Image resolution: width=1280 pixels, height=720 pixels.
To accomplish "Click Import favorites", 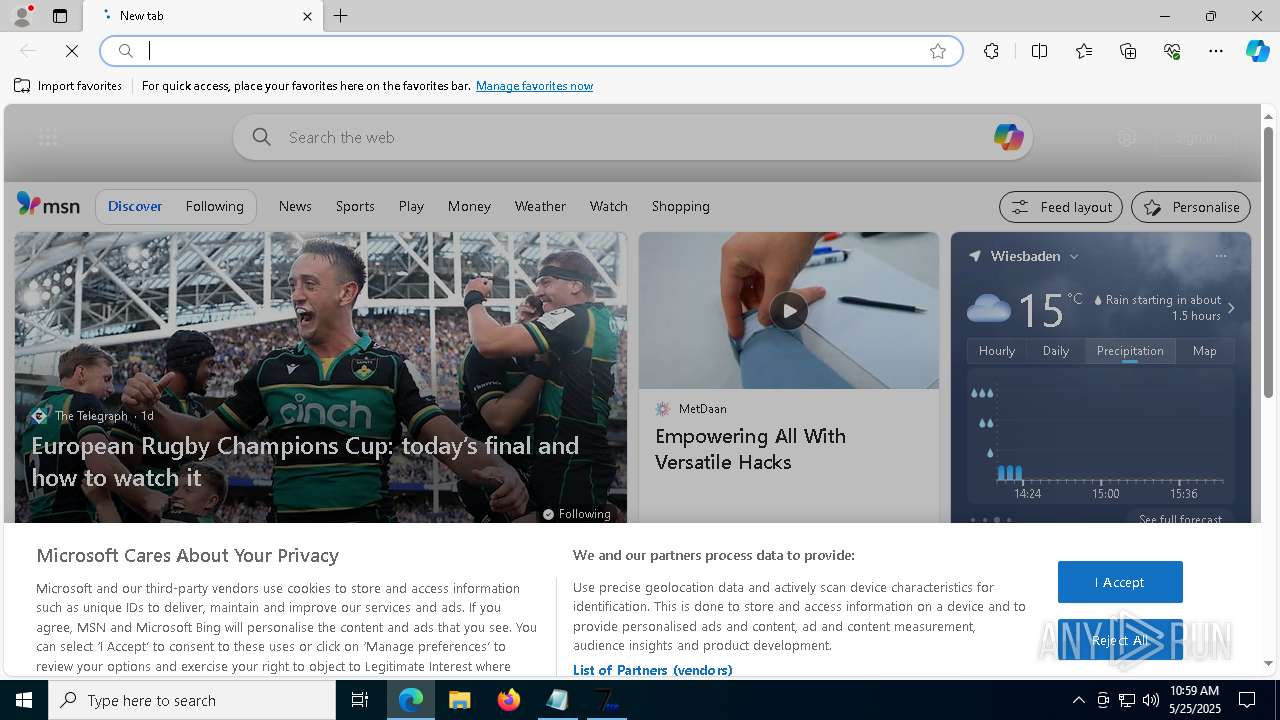I will pyautogui.click(x=68, y=86).
